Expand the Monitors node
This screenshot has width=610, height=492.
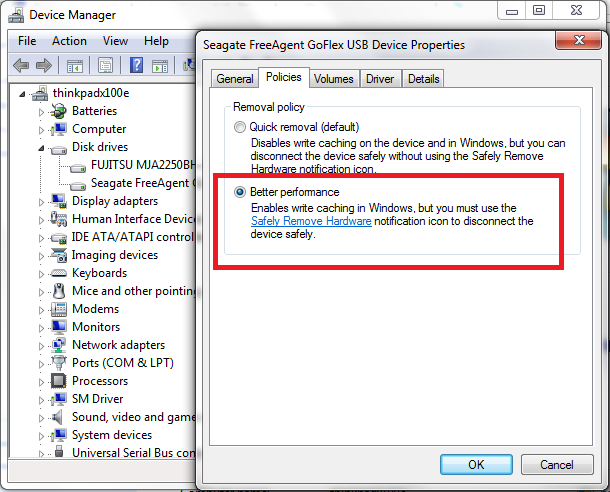click(x=41, y=328)
